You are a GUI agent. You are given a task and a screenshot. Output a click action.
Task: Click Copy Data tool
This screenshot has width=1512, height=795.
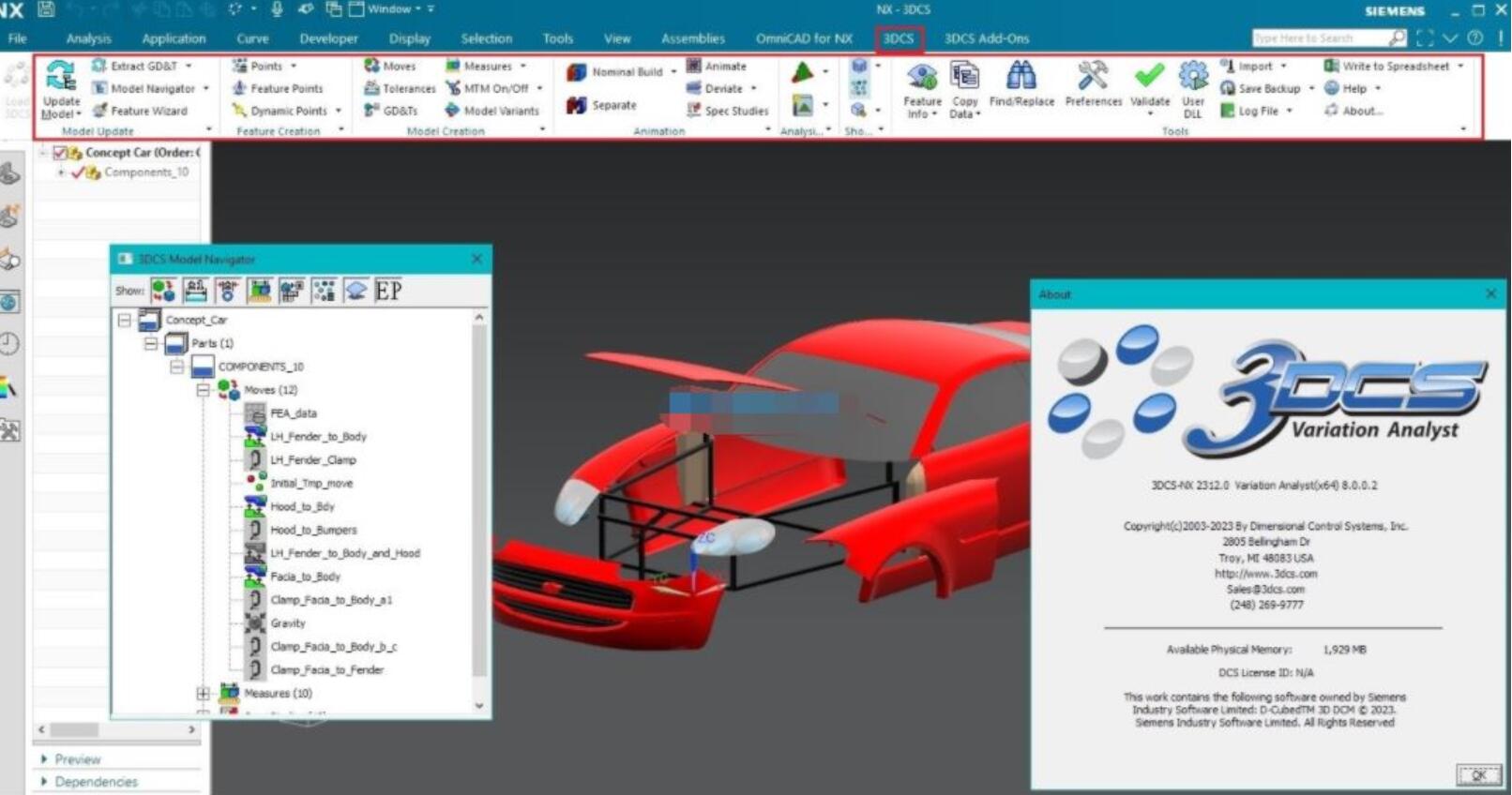[x=964, y=90]
